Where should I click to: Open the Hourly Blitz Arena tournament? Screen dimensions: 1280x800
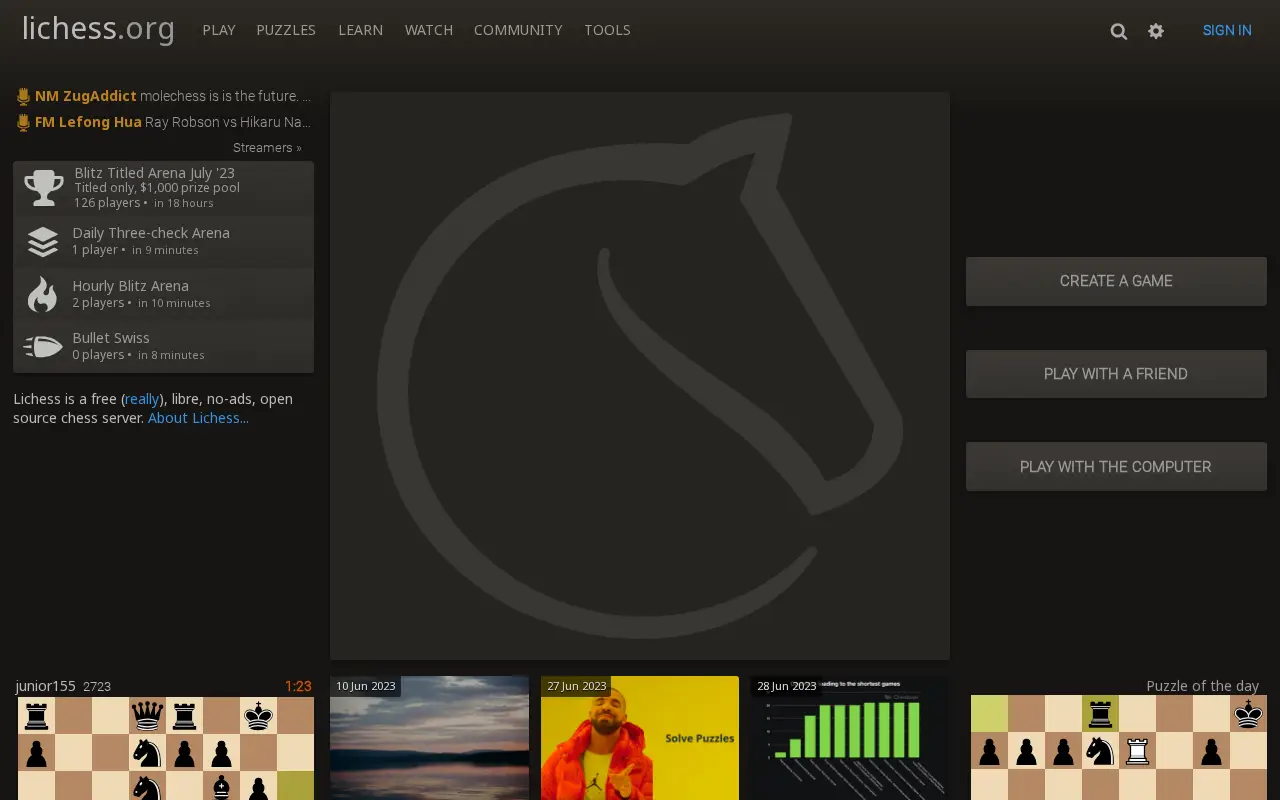click(163, 294)
